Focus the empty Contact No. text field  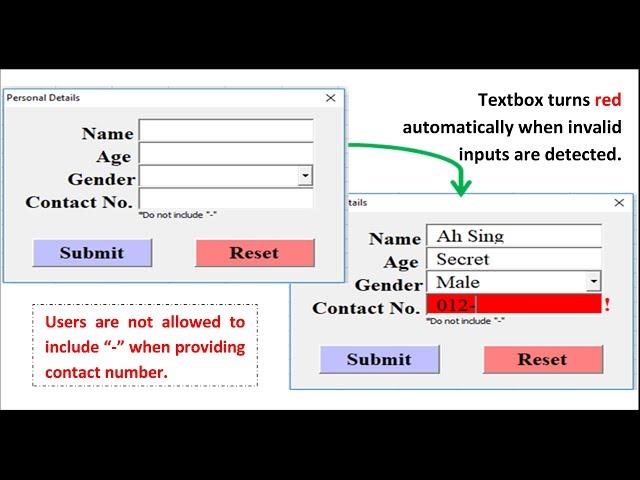(226, 200)
